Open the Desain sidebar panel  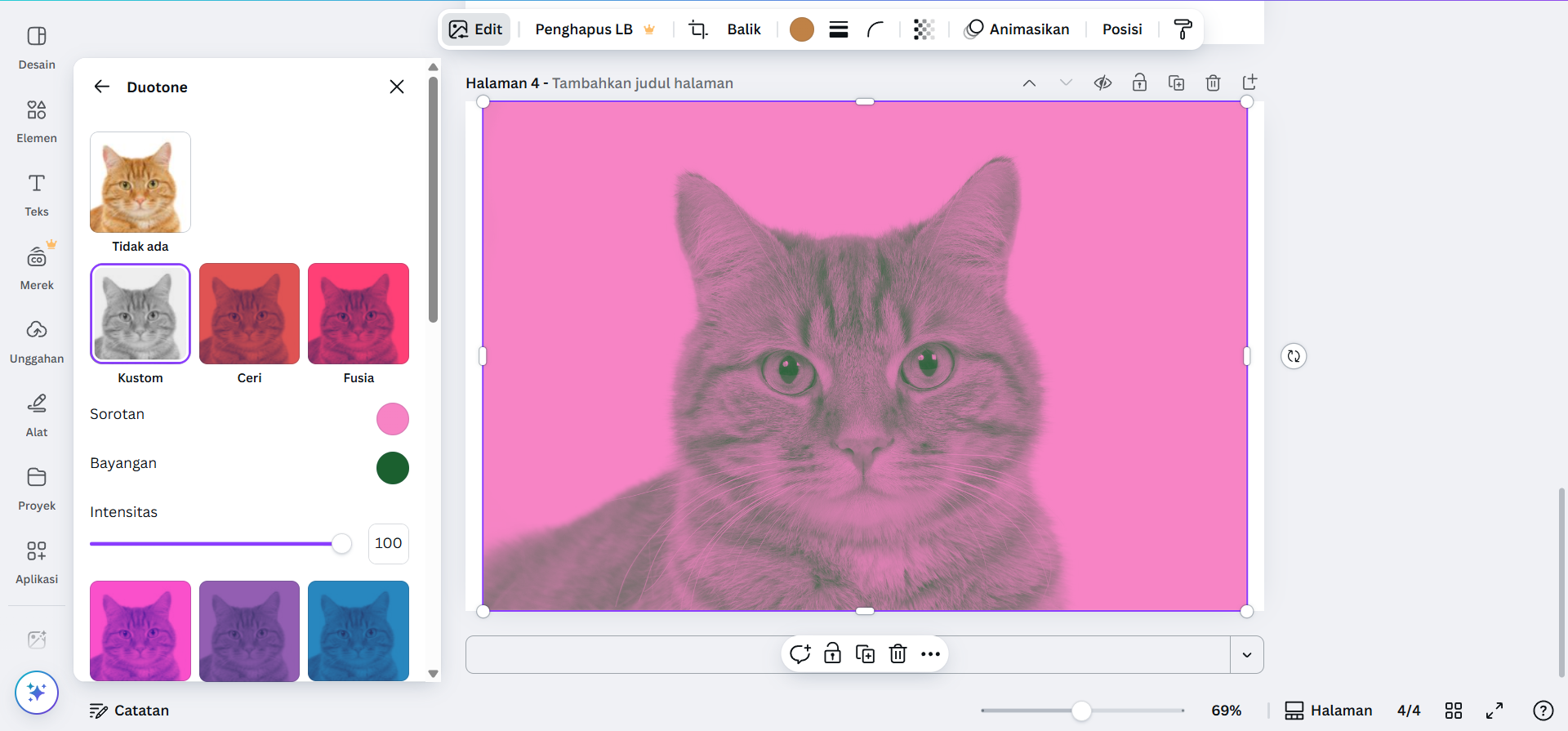[37, 48]
